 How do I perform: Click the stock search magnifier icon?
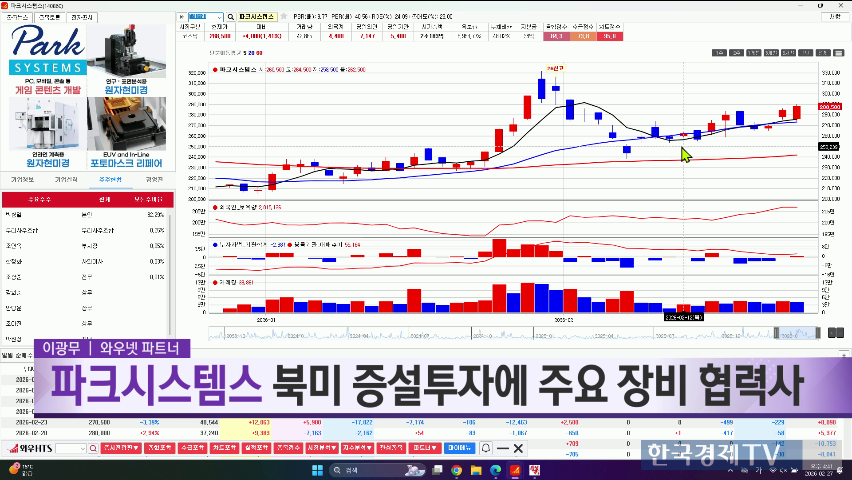(230, 18)
